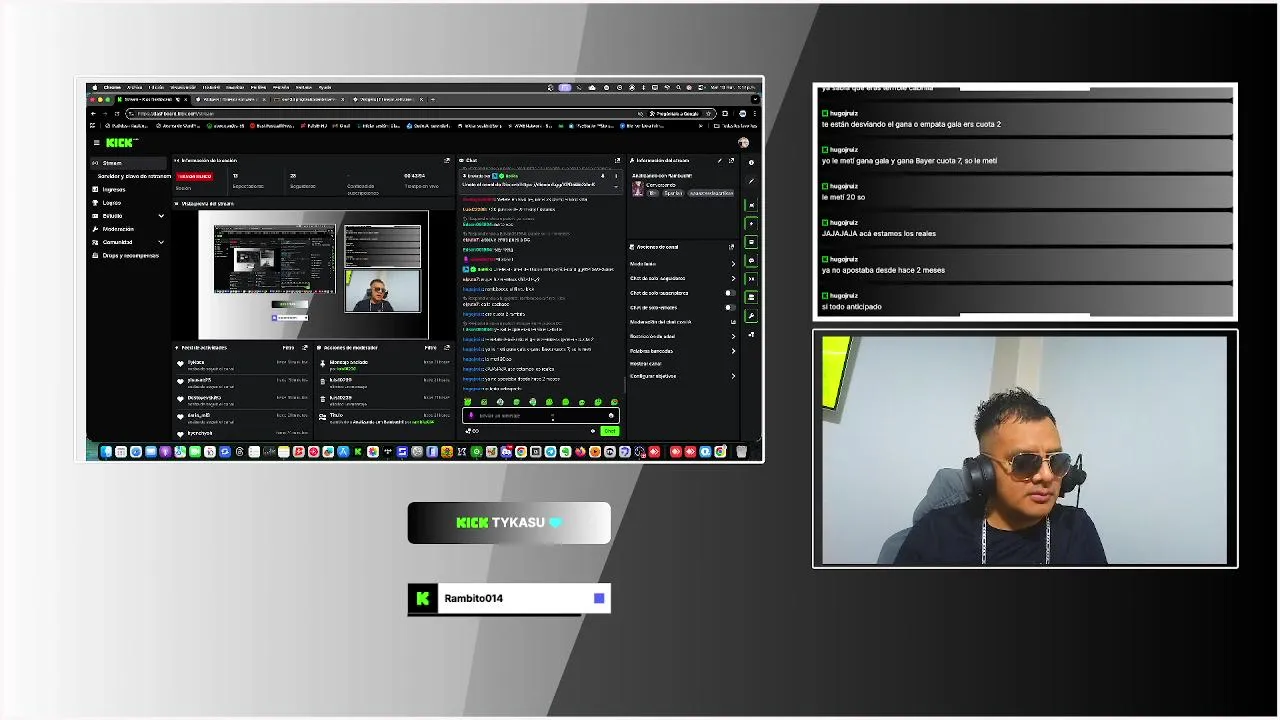Screen dimensions: 1280x720
Task: Click the info icon atop the right rail
Action: coord(751,163)
